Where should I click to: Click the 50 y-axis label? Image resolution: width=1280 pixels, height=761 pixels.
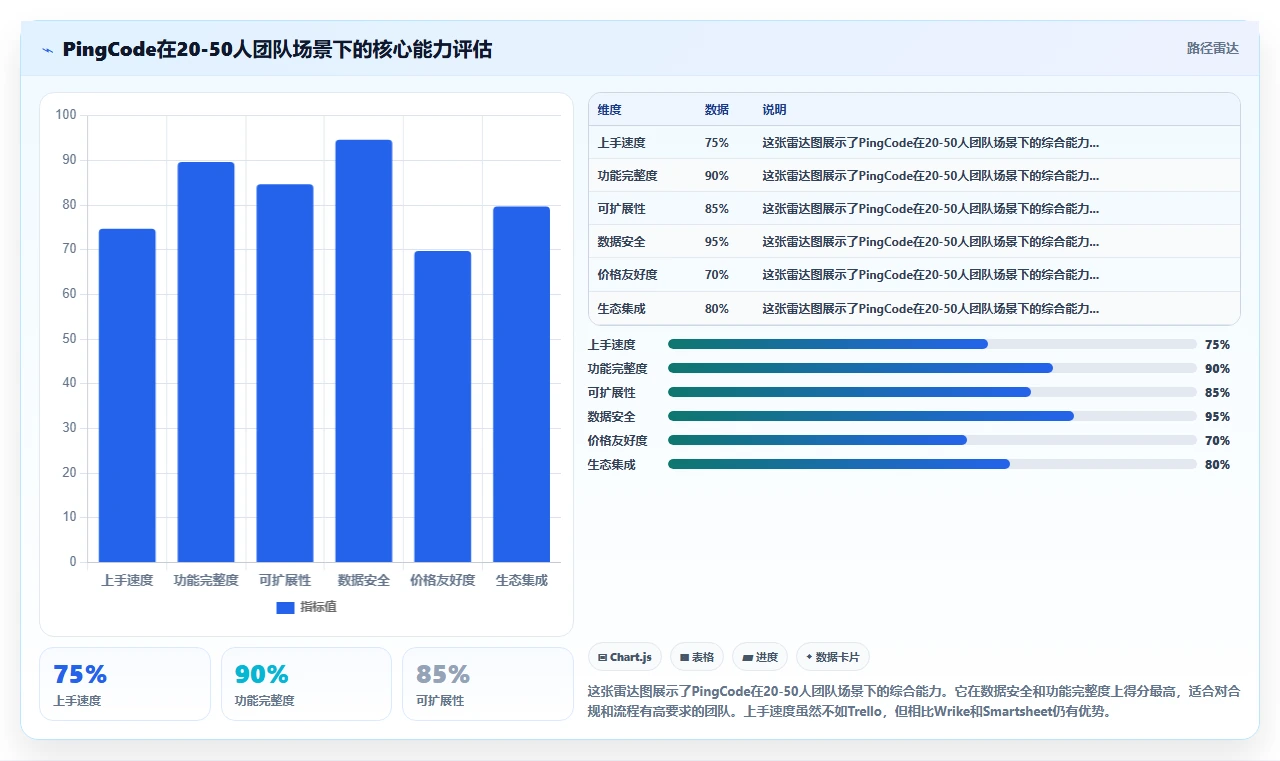(70, 339)
